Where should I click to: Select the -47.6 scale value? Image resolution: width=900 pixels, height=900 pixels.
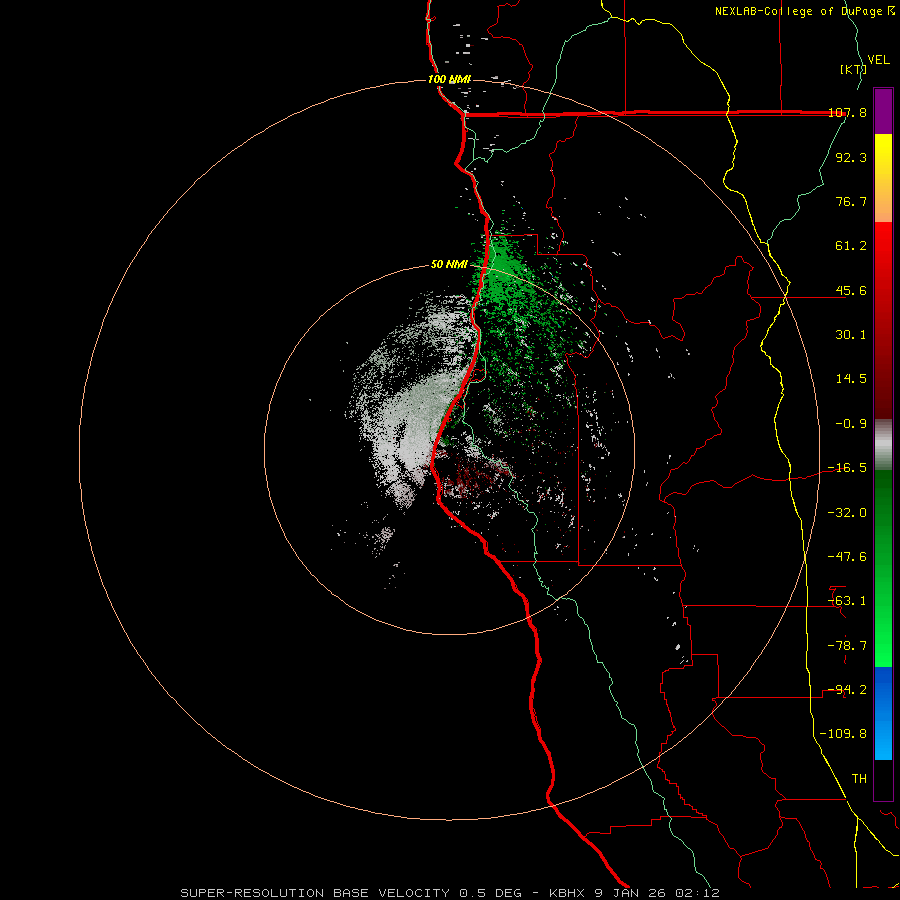pyautogui.click(x=847, y=557)
